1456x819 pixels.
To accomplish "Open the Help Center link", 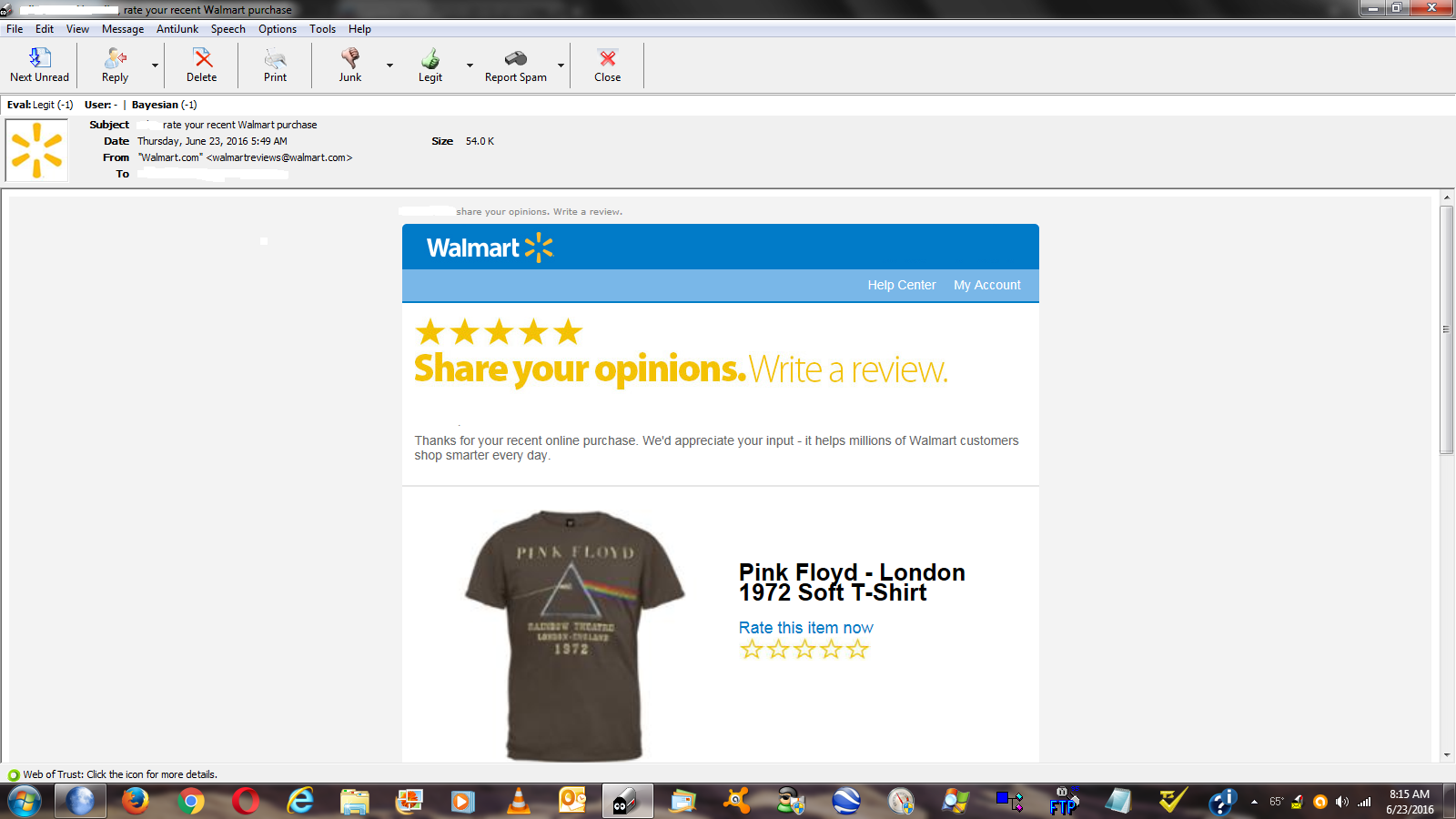I will (x=902, y=285).
